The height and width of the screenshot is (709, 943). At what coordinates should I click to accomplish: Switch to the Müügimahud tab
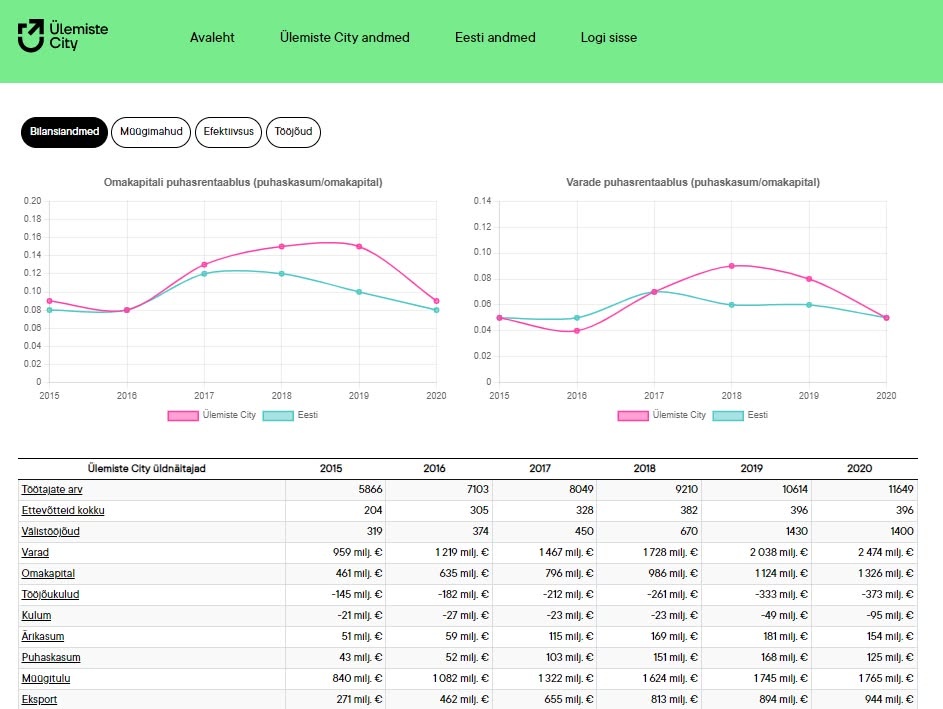[150, 132]
